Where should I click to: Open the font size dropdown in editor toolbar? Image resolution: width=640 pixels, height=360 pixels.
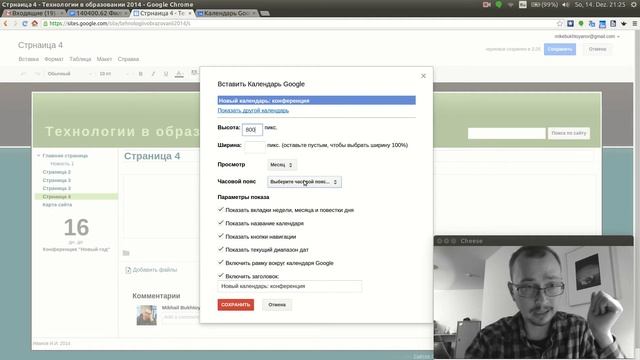[x=113, y=74]
